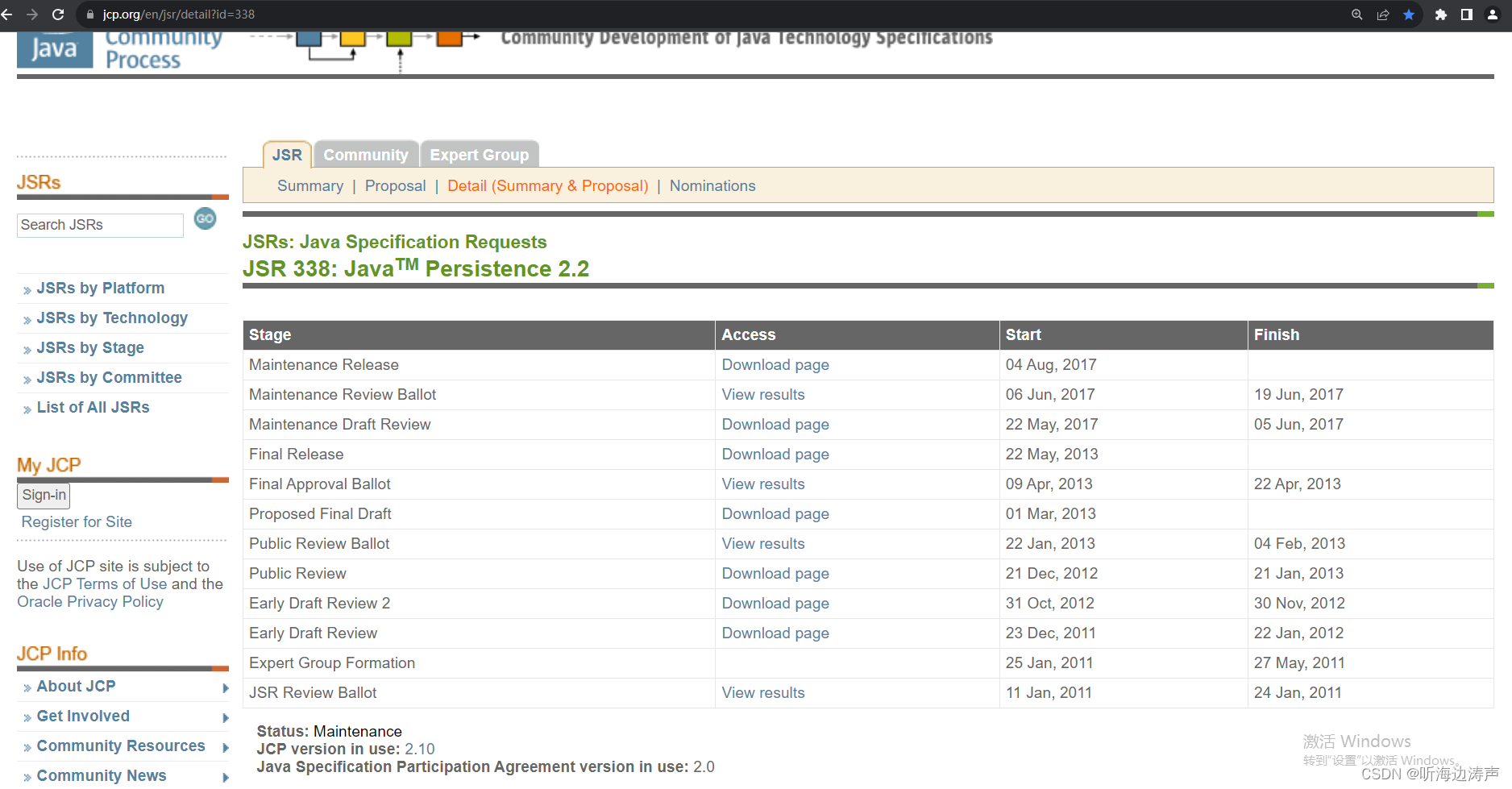This screenshot has height=789, width=1512.
Task: Click the Sign-in button
Action: (x=44, y=495)
